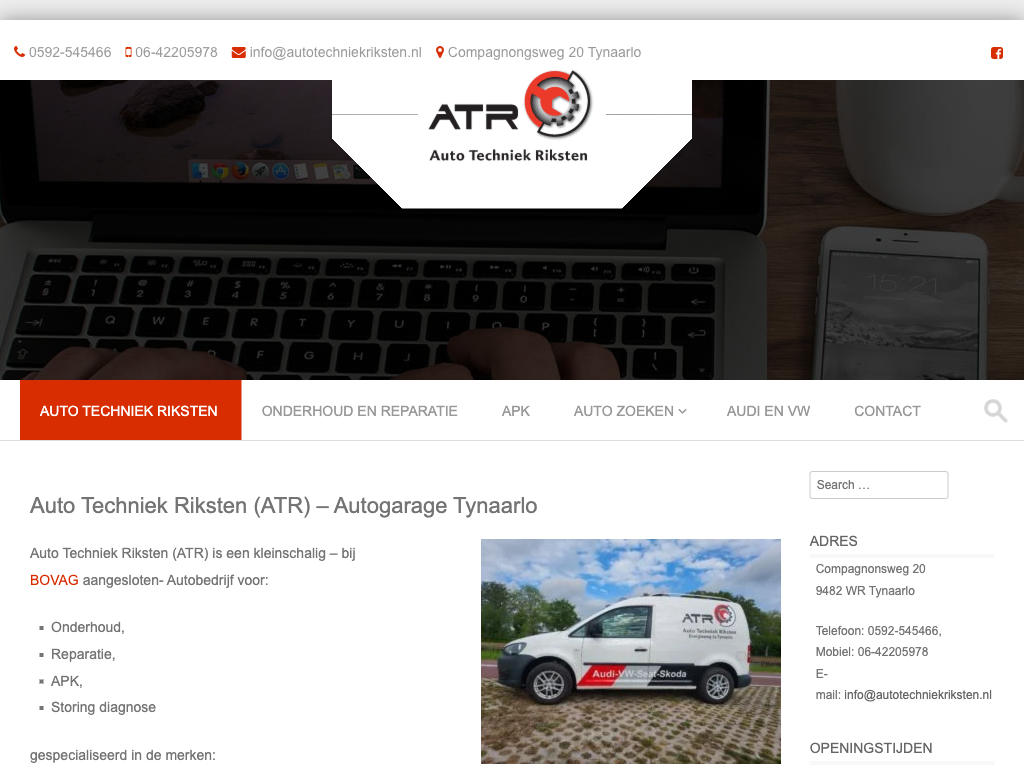Follow the red BOVAG link
This screenshot has height=768, width=1024.
point(54,580)
